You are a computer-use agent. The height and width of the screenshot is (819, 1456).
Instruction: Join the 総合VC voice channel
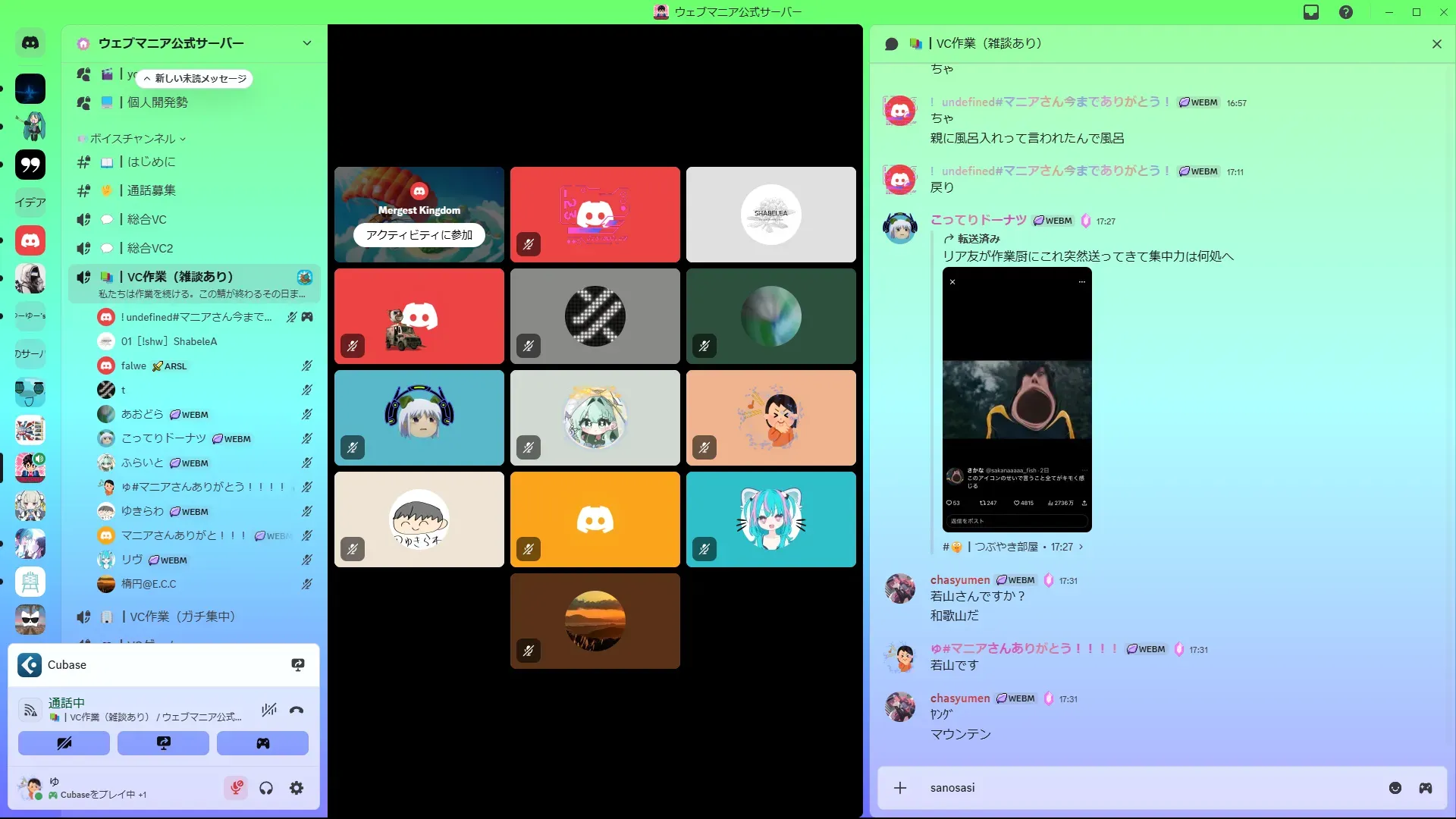(x=147, y=219)
